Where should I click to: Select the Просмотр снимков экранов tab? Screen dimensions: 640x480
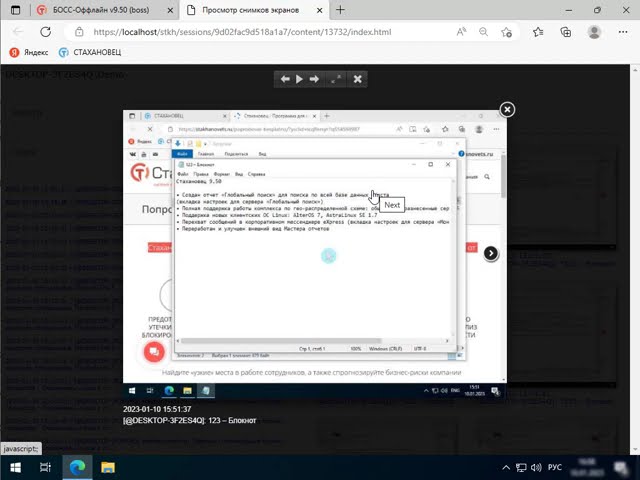point(248,10)
